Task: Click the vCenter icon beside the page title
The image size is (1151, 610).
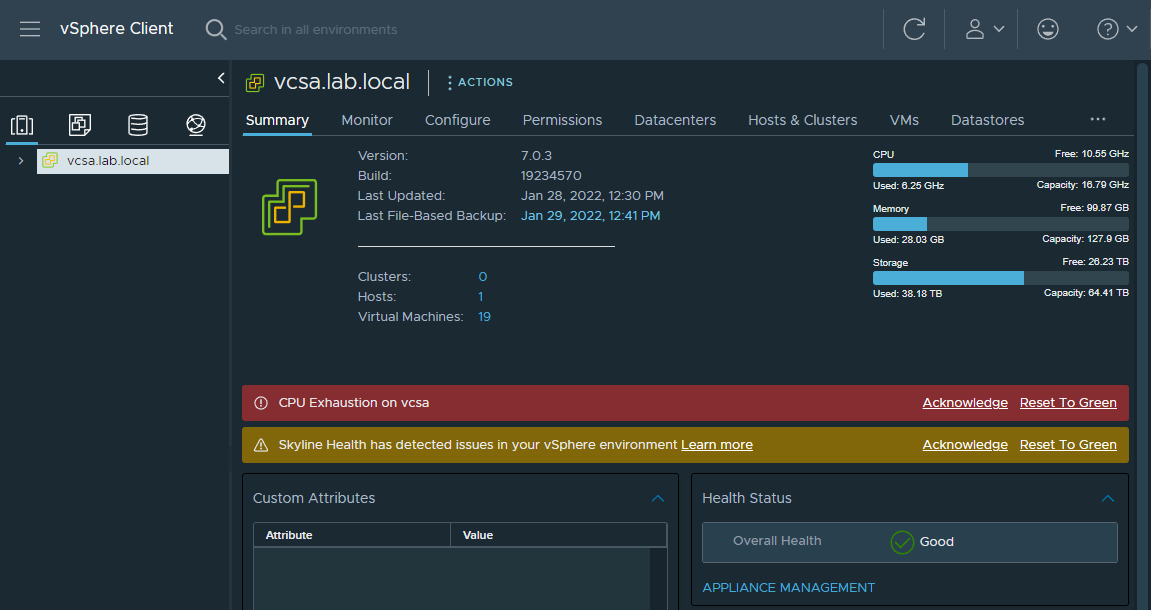Action: pyautogui.click(x=255, y=82)
